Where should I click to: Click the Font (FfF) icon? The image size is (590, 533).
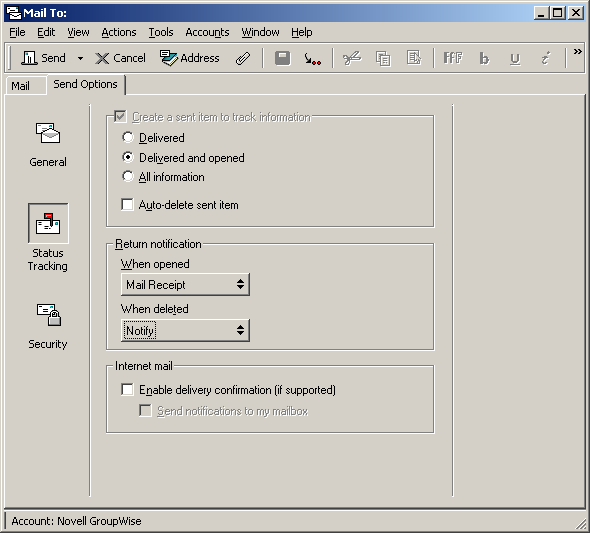tap(453, 58)
